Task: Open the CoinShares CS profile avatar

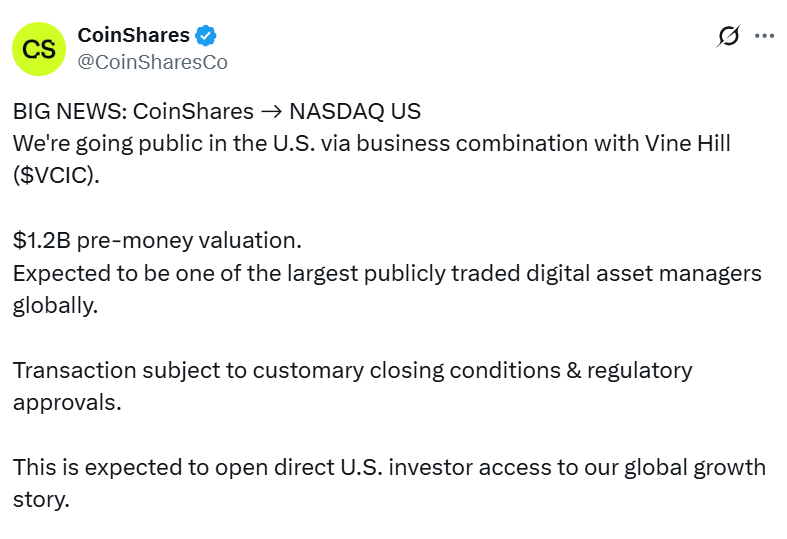Action: 39,49
